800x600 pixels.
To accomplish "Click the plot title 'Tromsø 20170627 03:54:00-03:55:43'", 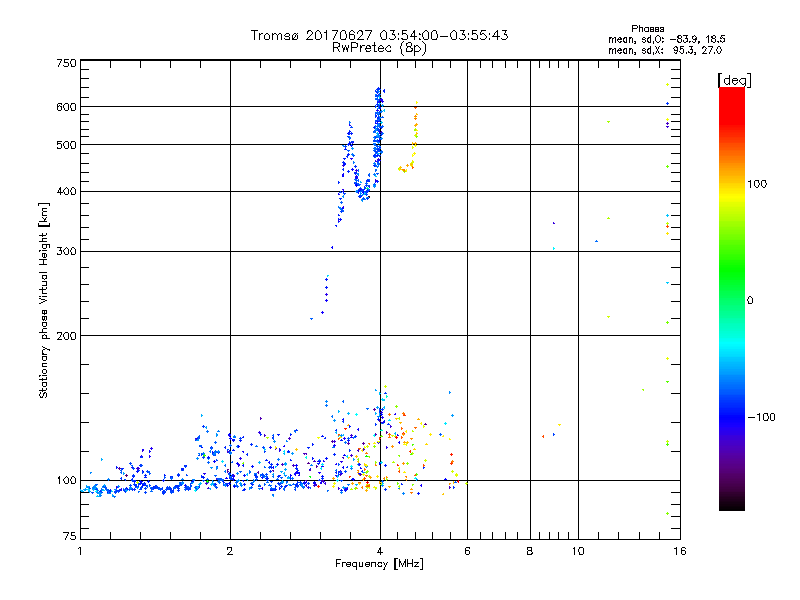I will [379, 35].
